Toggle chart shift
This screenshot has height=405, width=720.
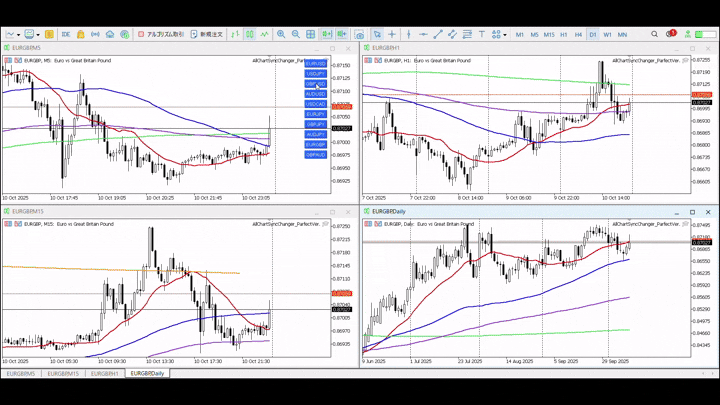[x=342, y=34]
